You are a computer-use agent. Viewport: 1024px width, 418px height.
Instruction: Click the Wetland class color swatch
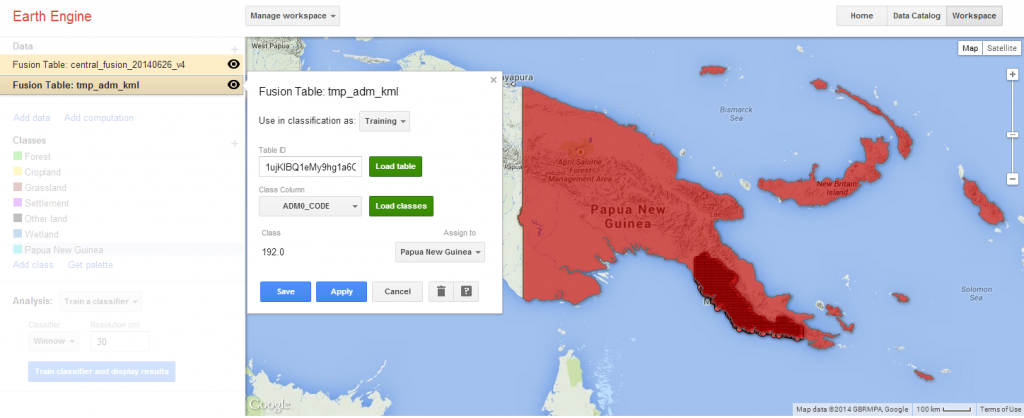coord(17,234)
